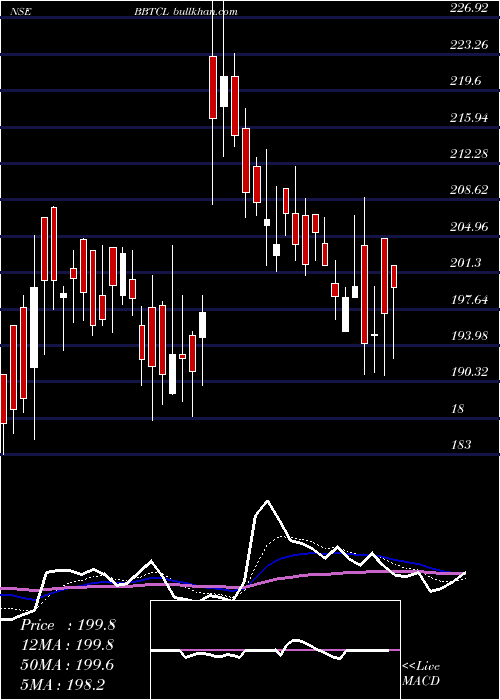500x700 pixels.
Task: Click the 50MA : 199.6 readout
Action: [x=67, y=665]
